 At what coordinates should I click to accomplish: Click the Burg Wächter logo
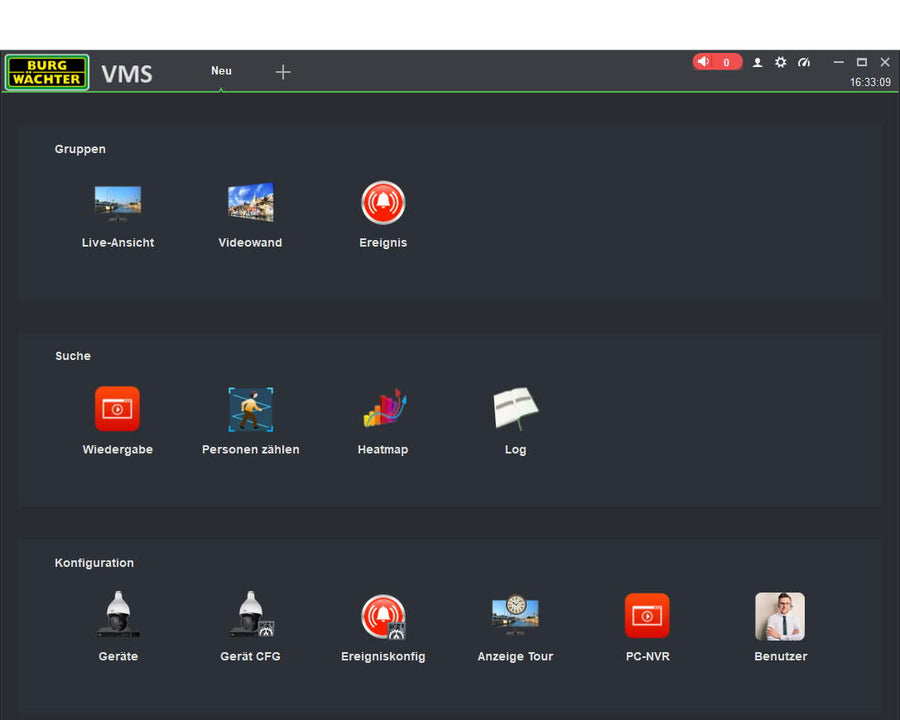coord(47,72)
